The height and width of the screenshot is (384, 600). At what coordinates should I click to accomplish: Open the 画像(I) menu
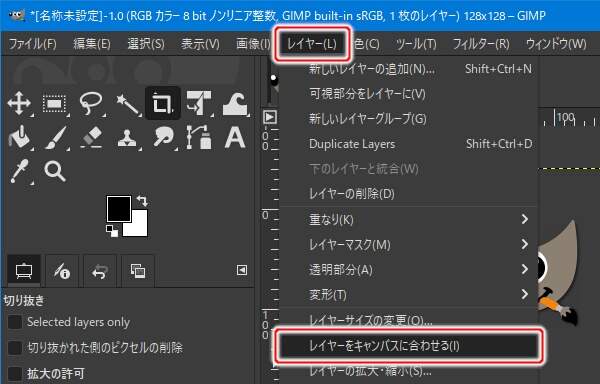(253, 44)
